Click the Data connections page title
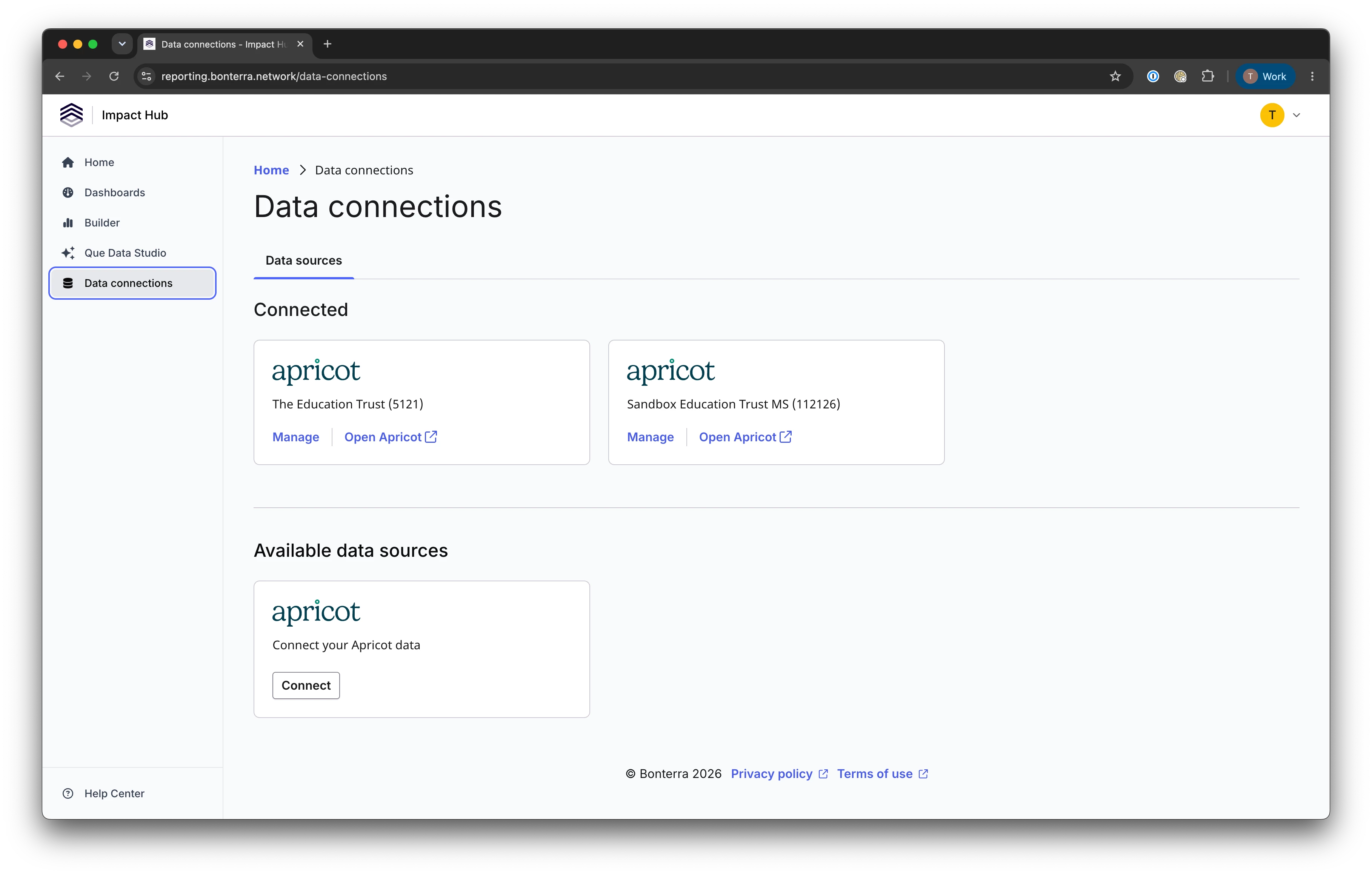The height and width of the screenshot is (875, 1372). tap(378, 207)
